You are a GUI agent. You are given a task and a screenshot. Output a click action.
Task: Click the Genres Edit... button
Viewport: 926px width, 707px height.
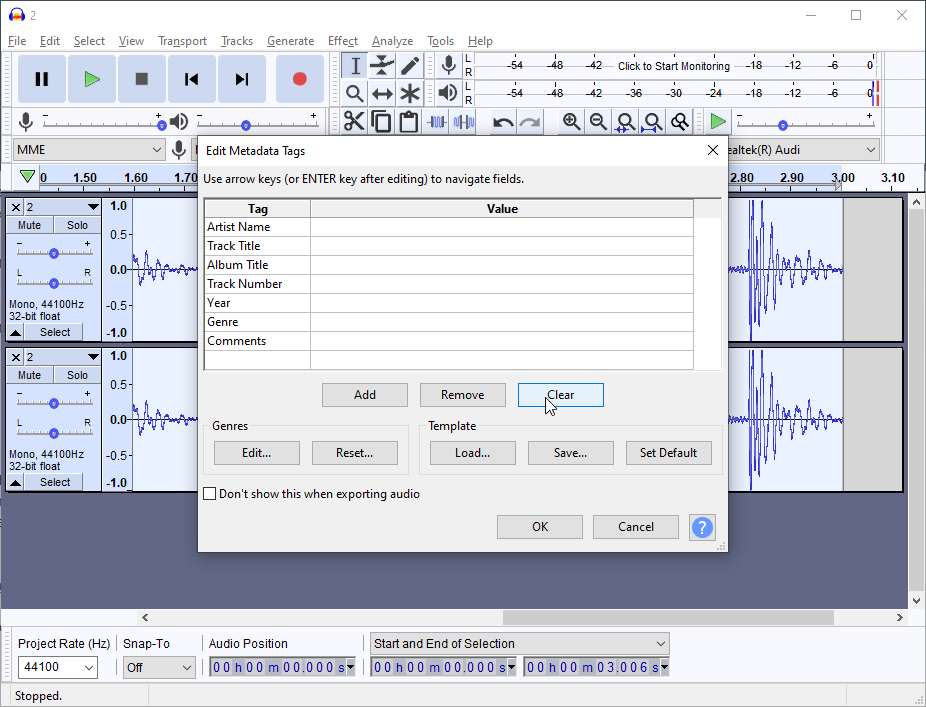pos(257,453)
